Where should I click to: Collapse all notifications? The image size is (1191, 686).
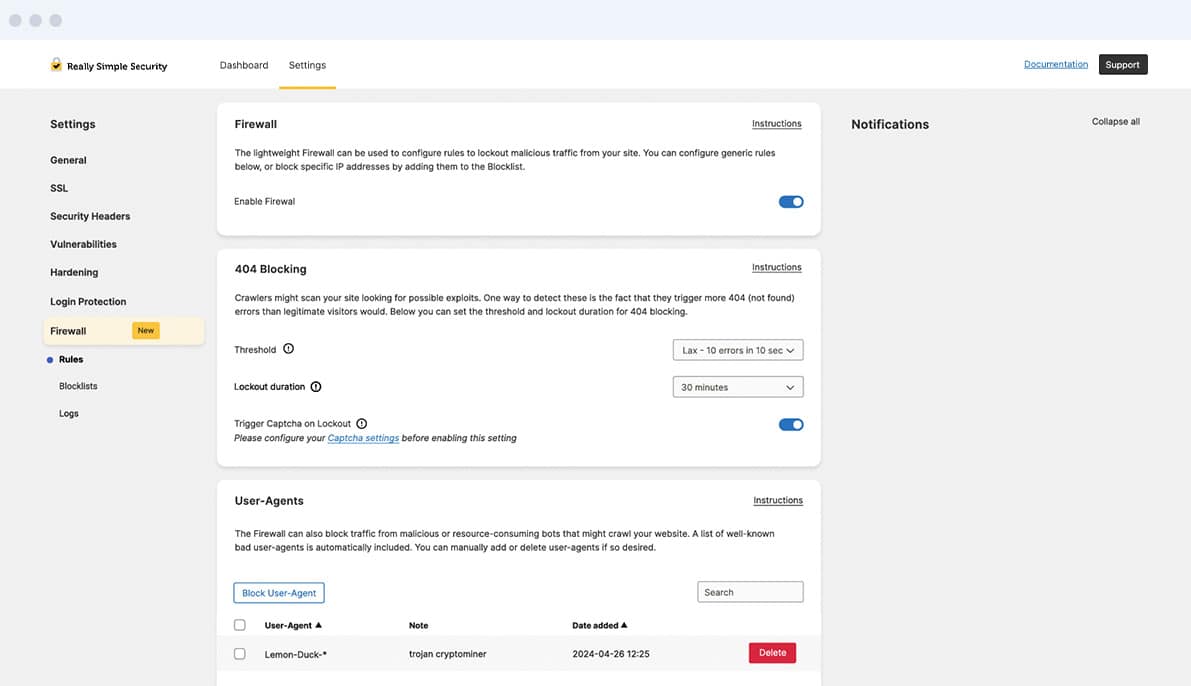point(1115,122)
